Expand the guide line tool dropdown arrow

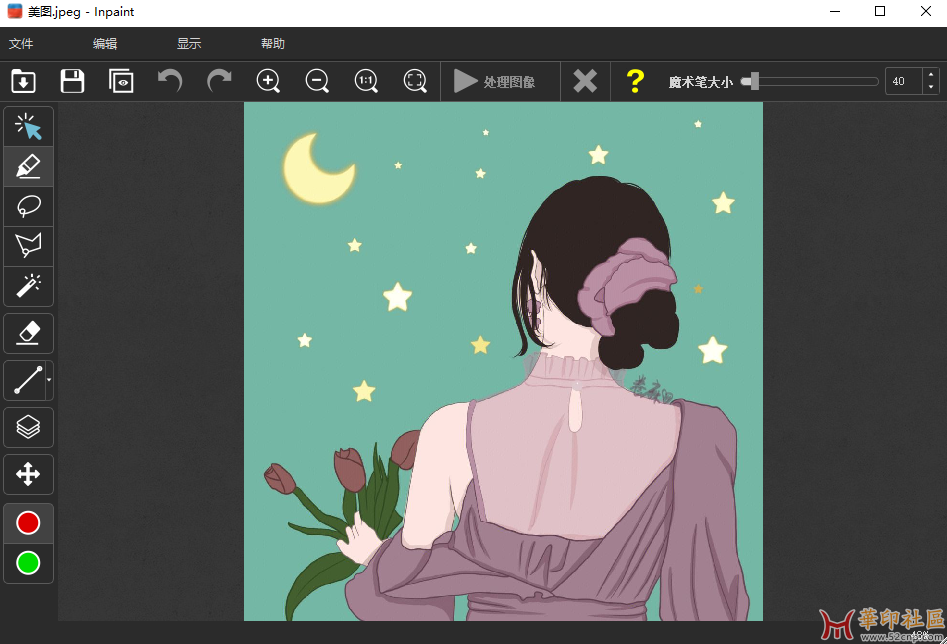(x=49, y=381)
